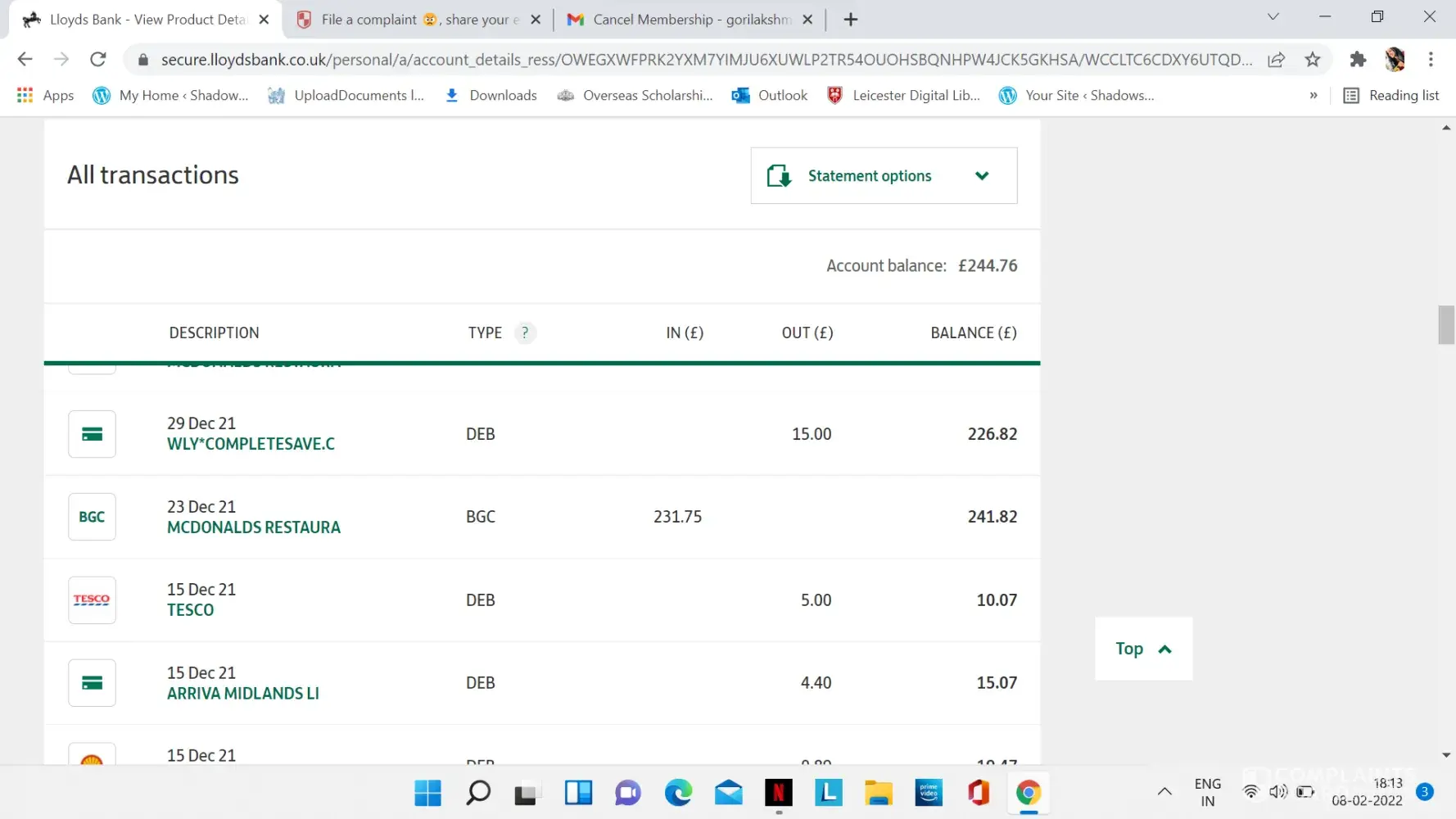This screenshot has width=1456, height=819.
Task: Go back to the previous page
Action: [25, 59]
